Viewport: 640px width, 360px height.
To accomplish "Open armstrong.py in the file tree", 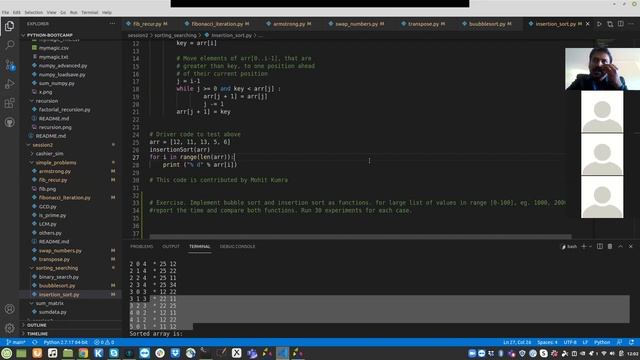I will [x=55, y=171].
